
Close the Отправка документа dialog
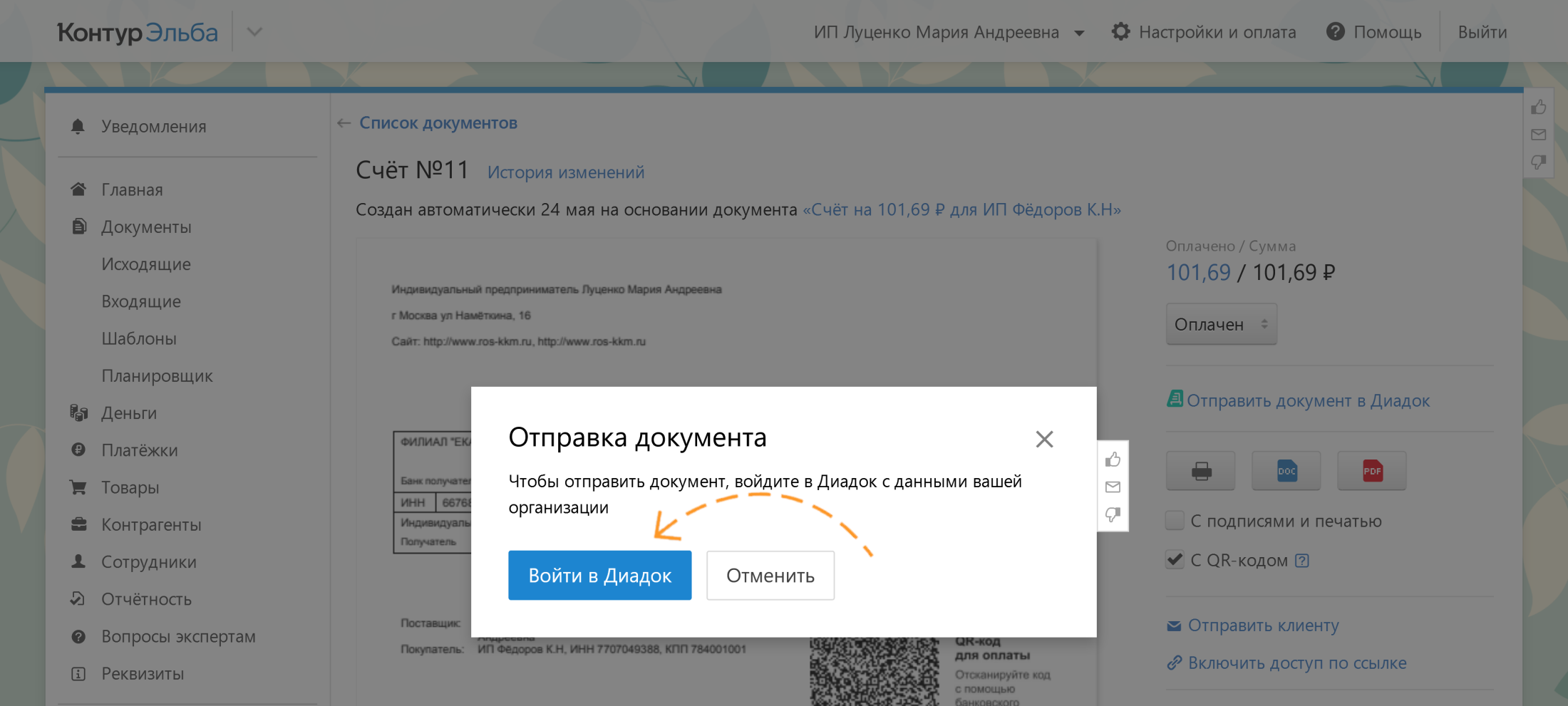pyautogui.click(x=1044, y=439)
